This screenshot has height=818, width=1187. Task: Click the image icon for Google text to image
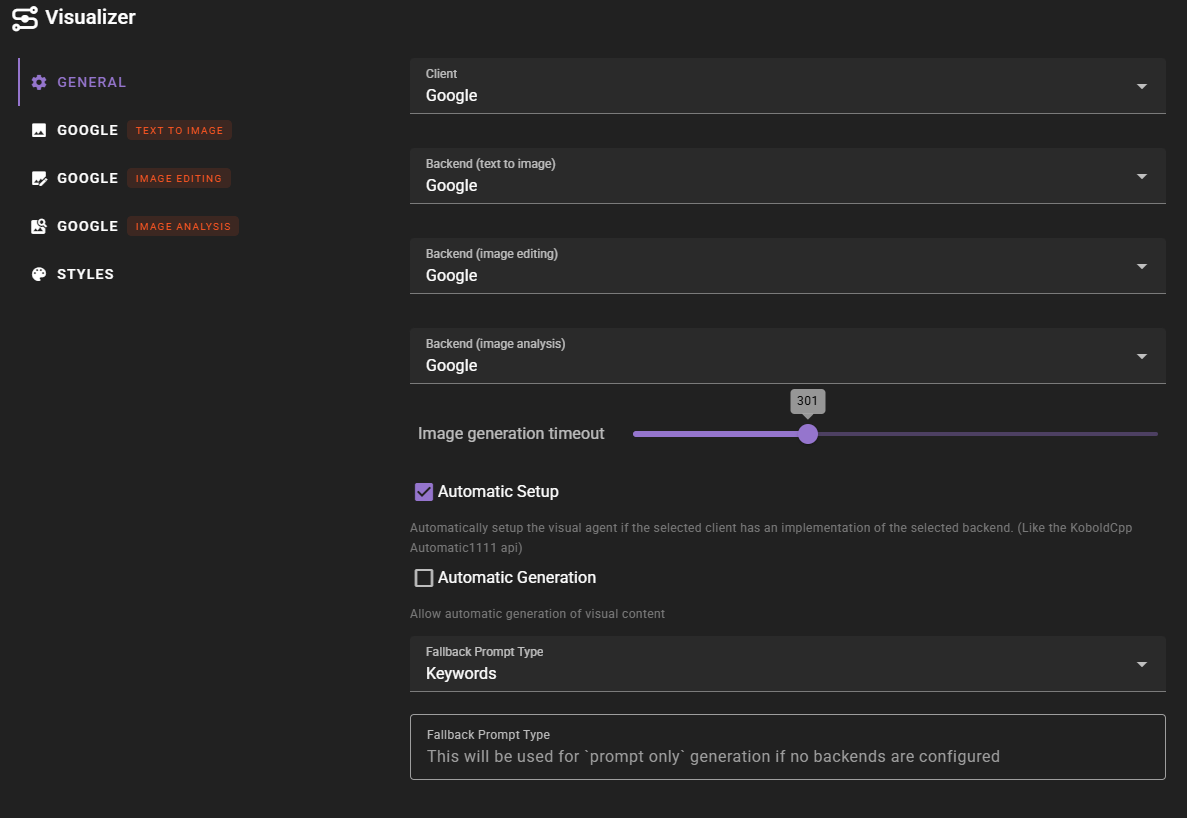tap(39, 130)
